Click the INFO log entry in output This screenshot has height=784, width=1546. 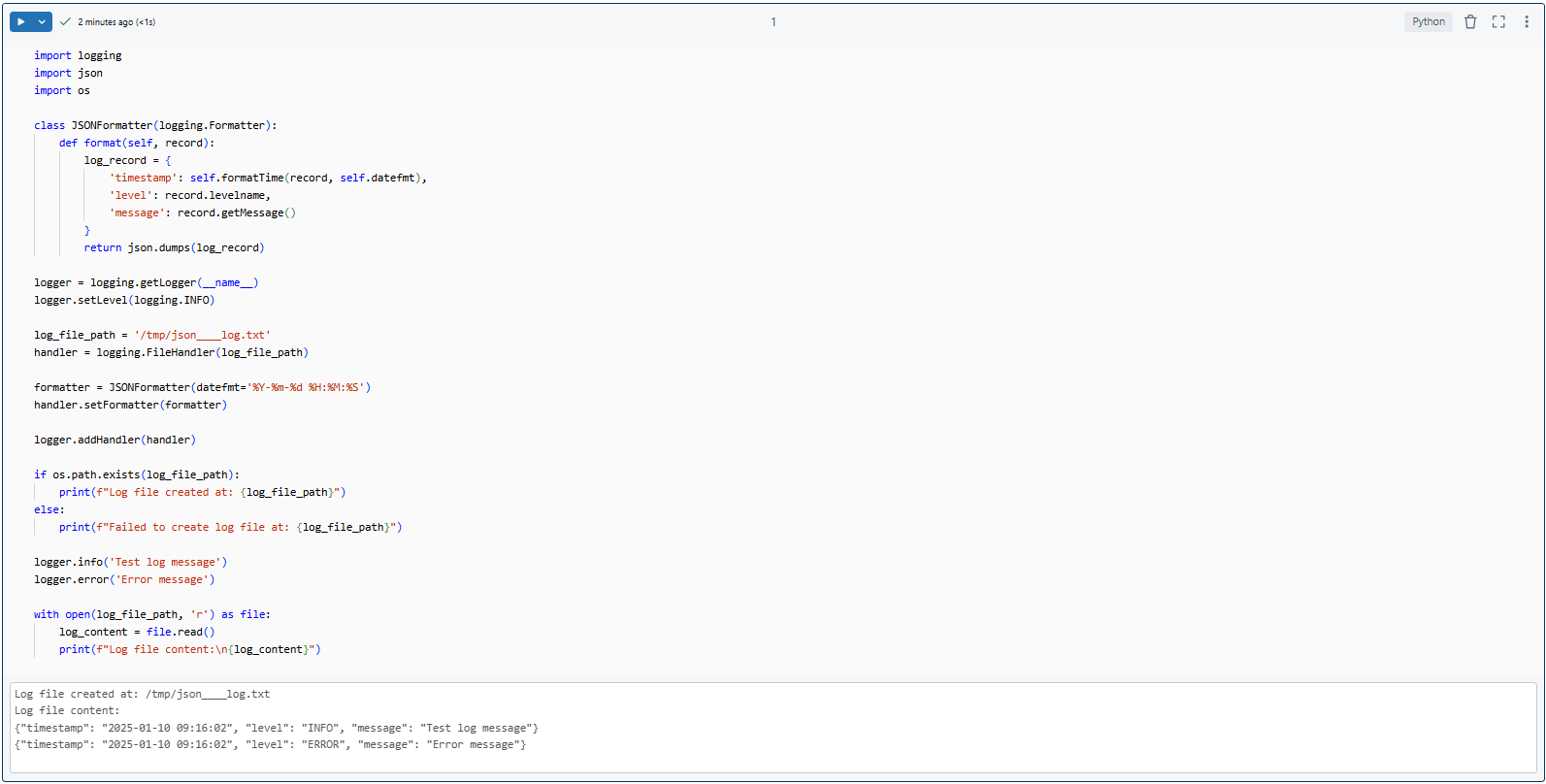pyautogui.click(x=277, y=728)
